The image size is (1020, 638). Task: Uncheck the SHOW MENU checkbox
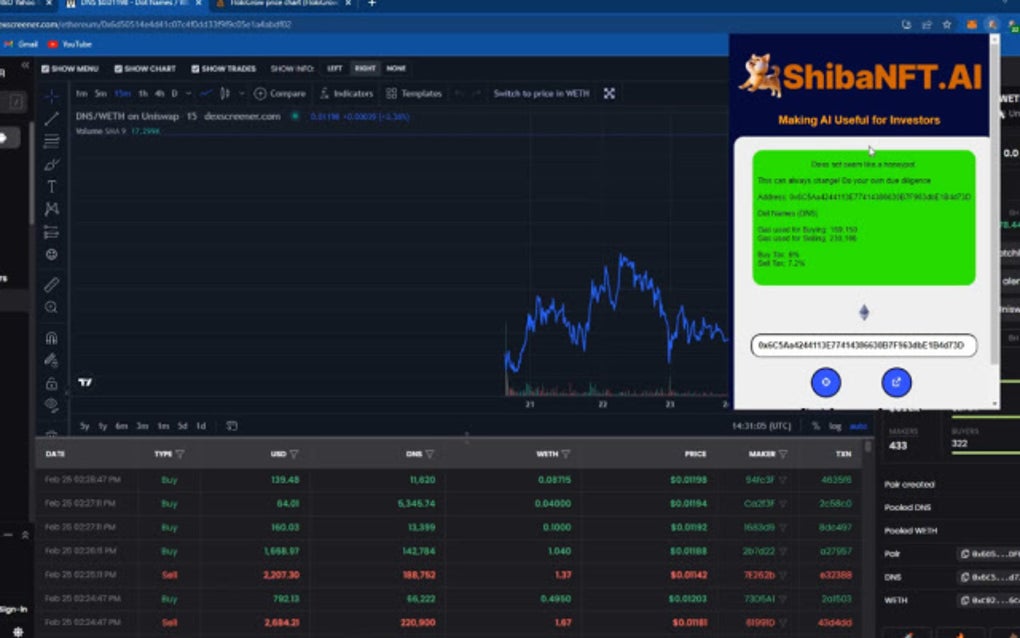tap(45, 69)
